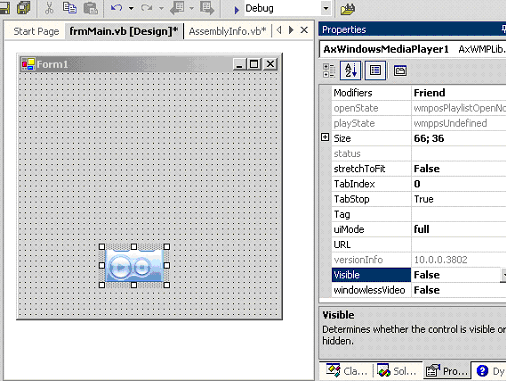Click the URL property value field
The height and width of the screenshot is (381, 506).
point(459,245)
